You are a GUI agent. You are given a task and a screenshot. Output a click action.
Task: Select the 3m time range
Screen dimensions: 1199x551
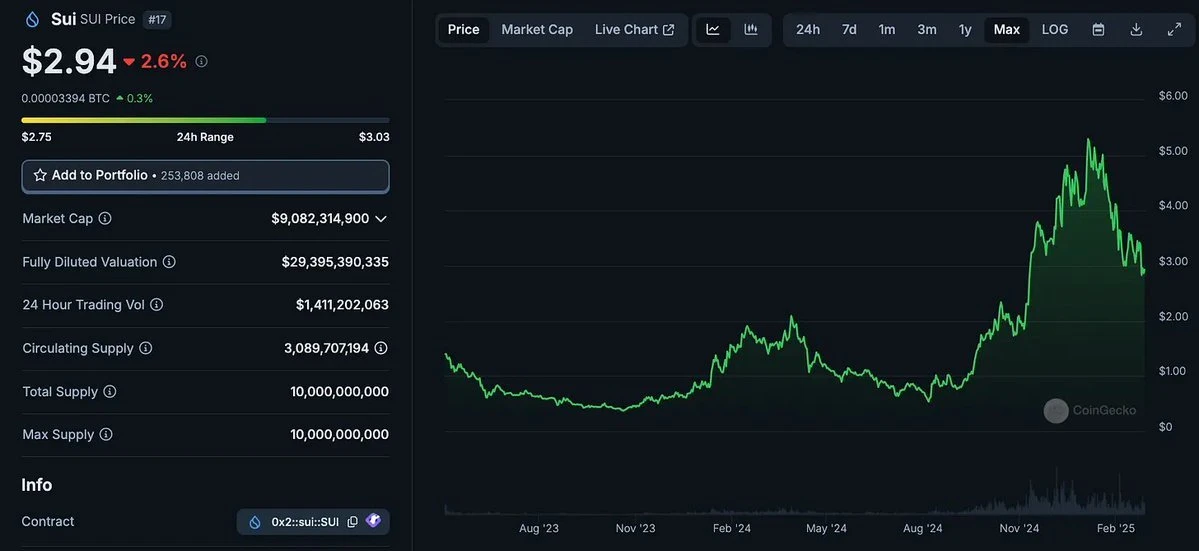tap(927, 30)
